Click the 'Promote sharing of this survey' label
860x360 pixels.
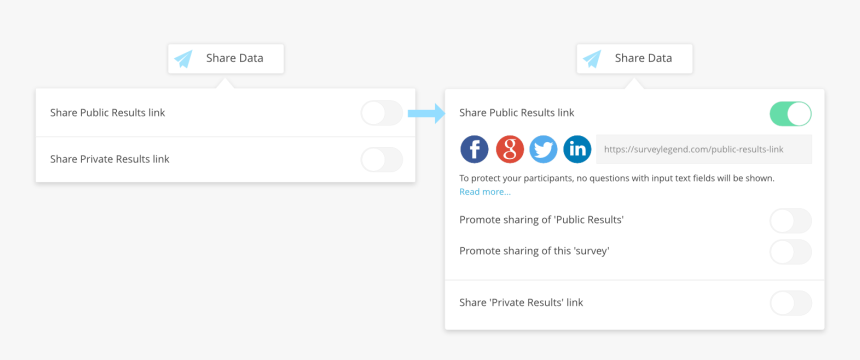pos(535,251)
